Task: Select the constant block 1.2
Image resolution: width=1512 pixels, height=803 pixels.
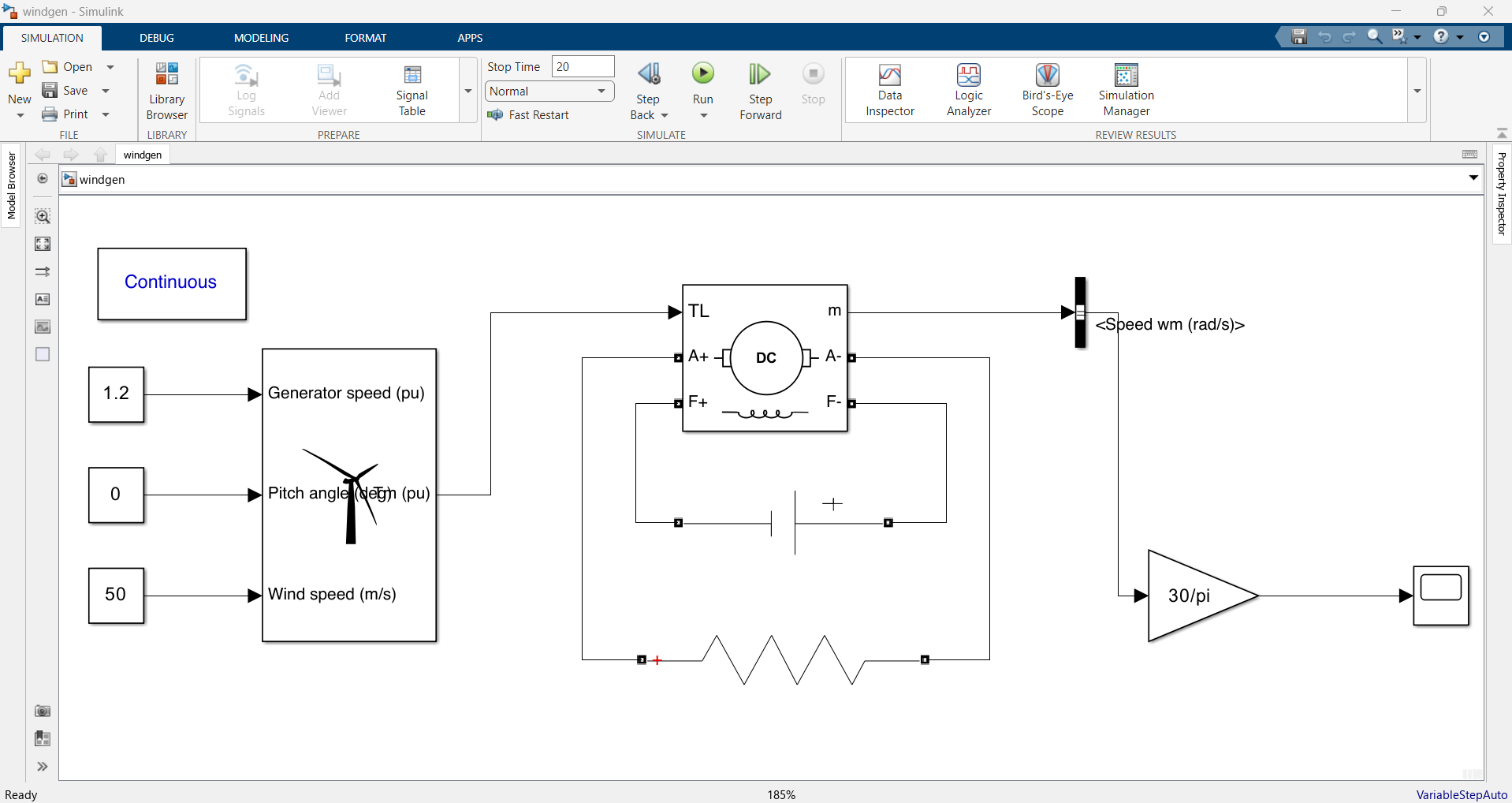Action: (117, 394)
